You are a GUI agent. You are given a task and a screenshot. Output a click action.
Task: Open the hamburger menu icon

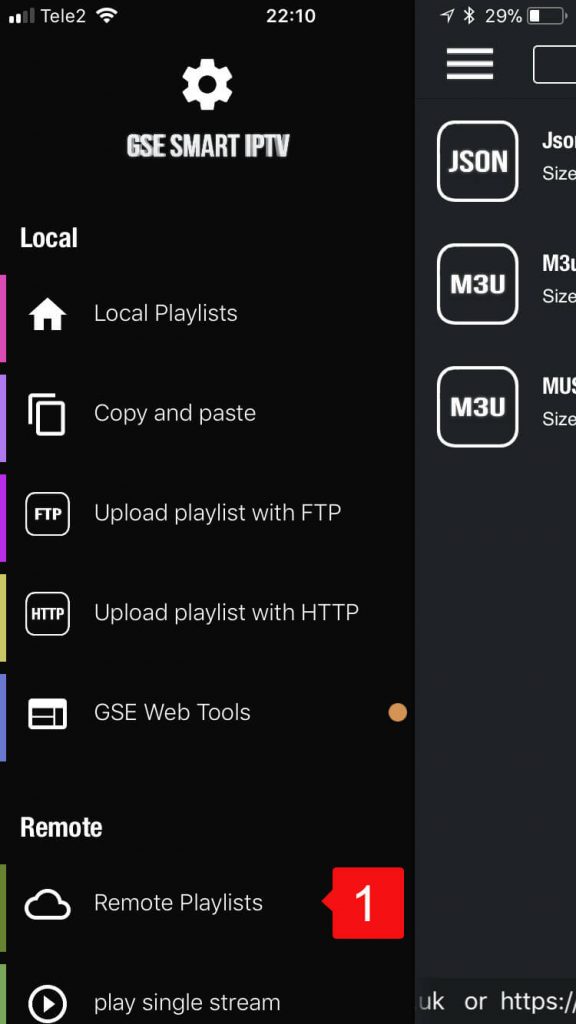(x=470, y=64)
